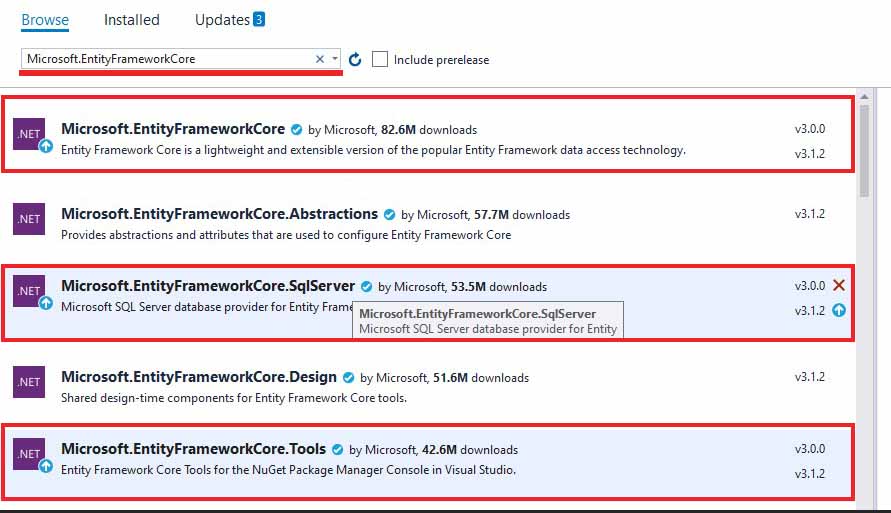Open the search box dropdown arrow
Viewport: 891px width, 513px height.
tap(335, 60)
